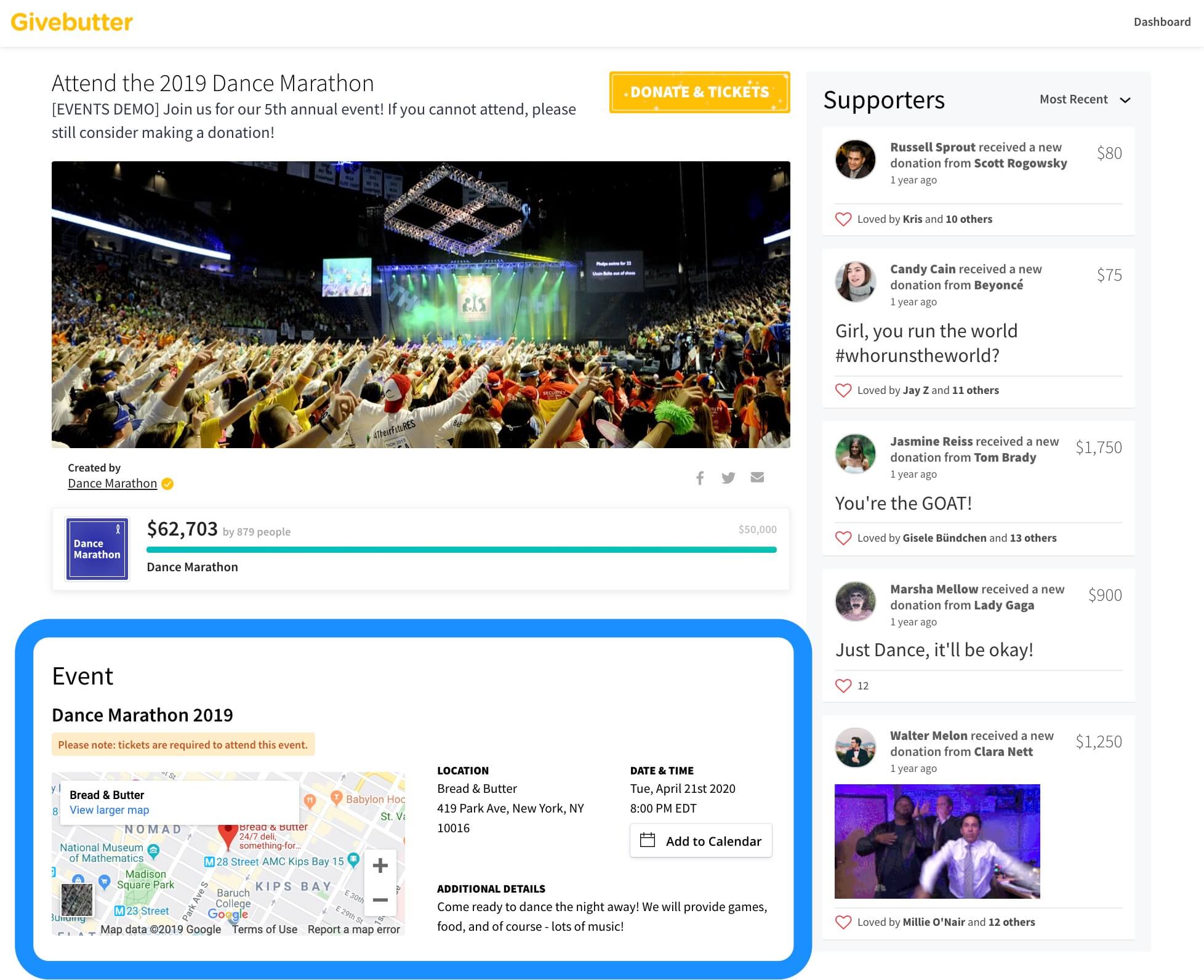Share campaign via email envelope icon

(757, 477)
